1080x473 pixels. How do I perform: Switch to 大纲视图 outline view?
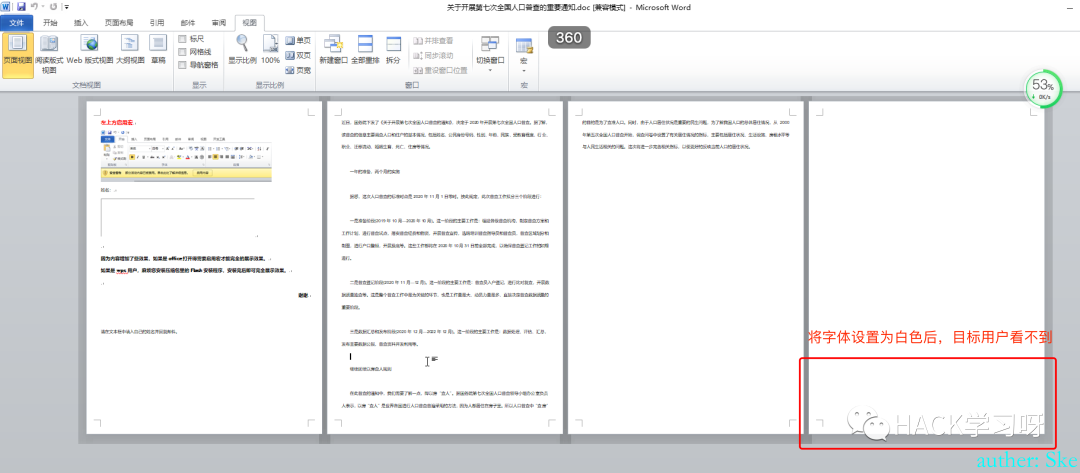click(x=130, y=50)
